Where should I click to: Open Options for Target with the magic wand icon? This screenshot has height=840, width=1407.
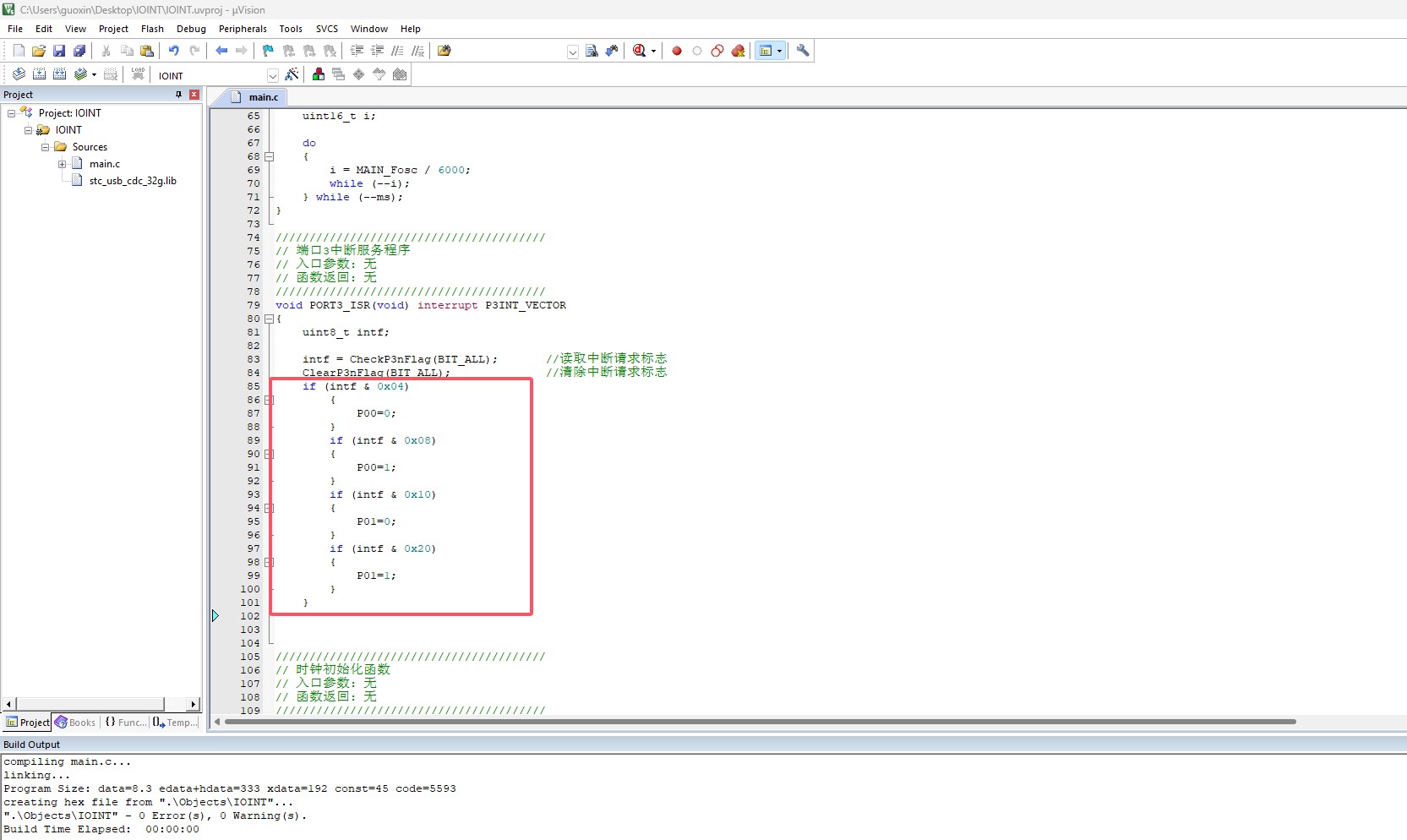click(x=292, y=74)
